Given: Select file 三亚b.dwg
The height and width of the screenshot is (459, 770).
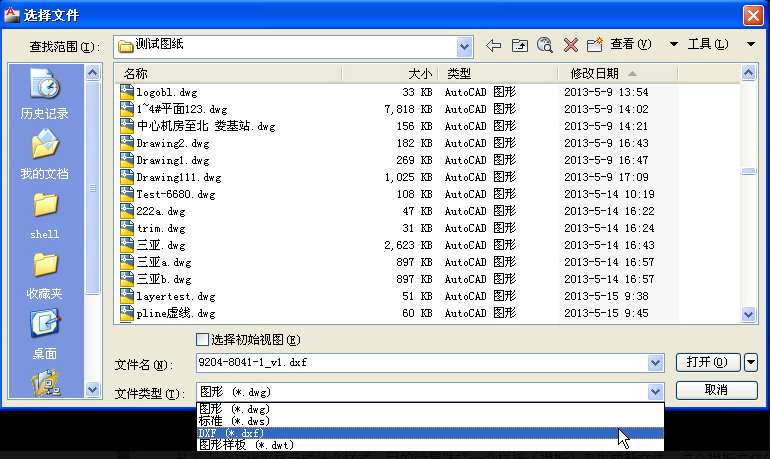Looking at the screenshot, I should [x=164, y=279].
